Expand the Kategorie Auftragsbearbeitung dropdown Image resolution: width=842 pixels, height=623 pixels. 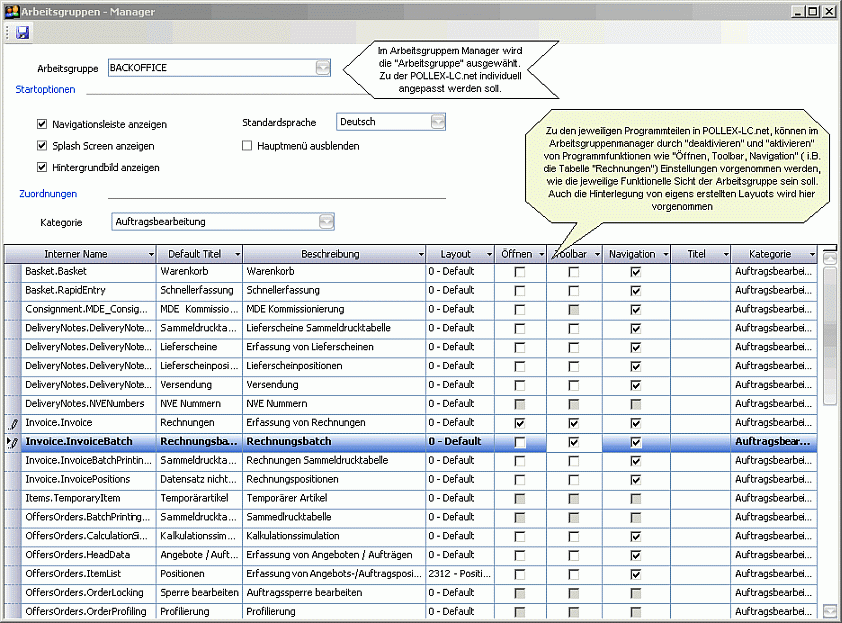click(x=326, y=221)
